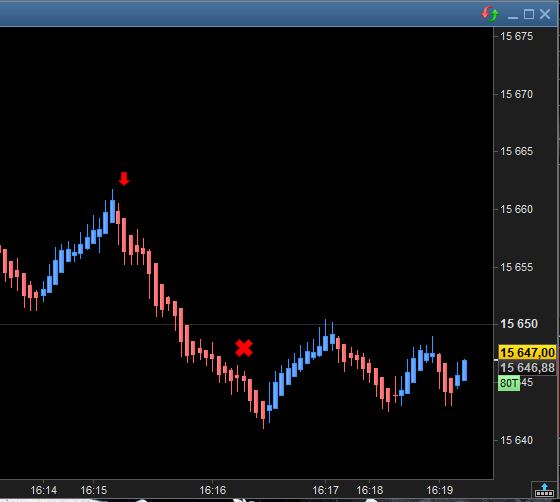This screenshot has height=502, width=560.
Task: Click the 16:17 time axis label
Action: [325, 490]
